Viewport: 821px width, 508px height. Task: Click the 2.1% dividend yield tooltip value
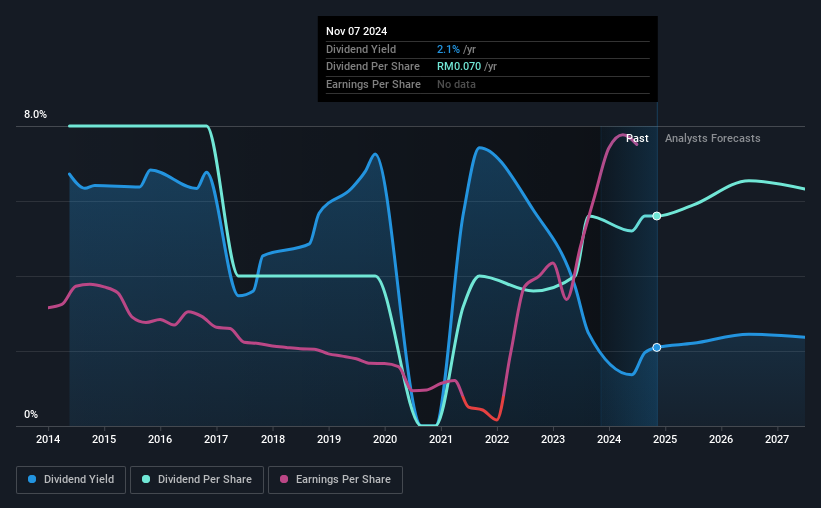point(448,49)
